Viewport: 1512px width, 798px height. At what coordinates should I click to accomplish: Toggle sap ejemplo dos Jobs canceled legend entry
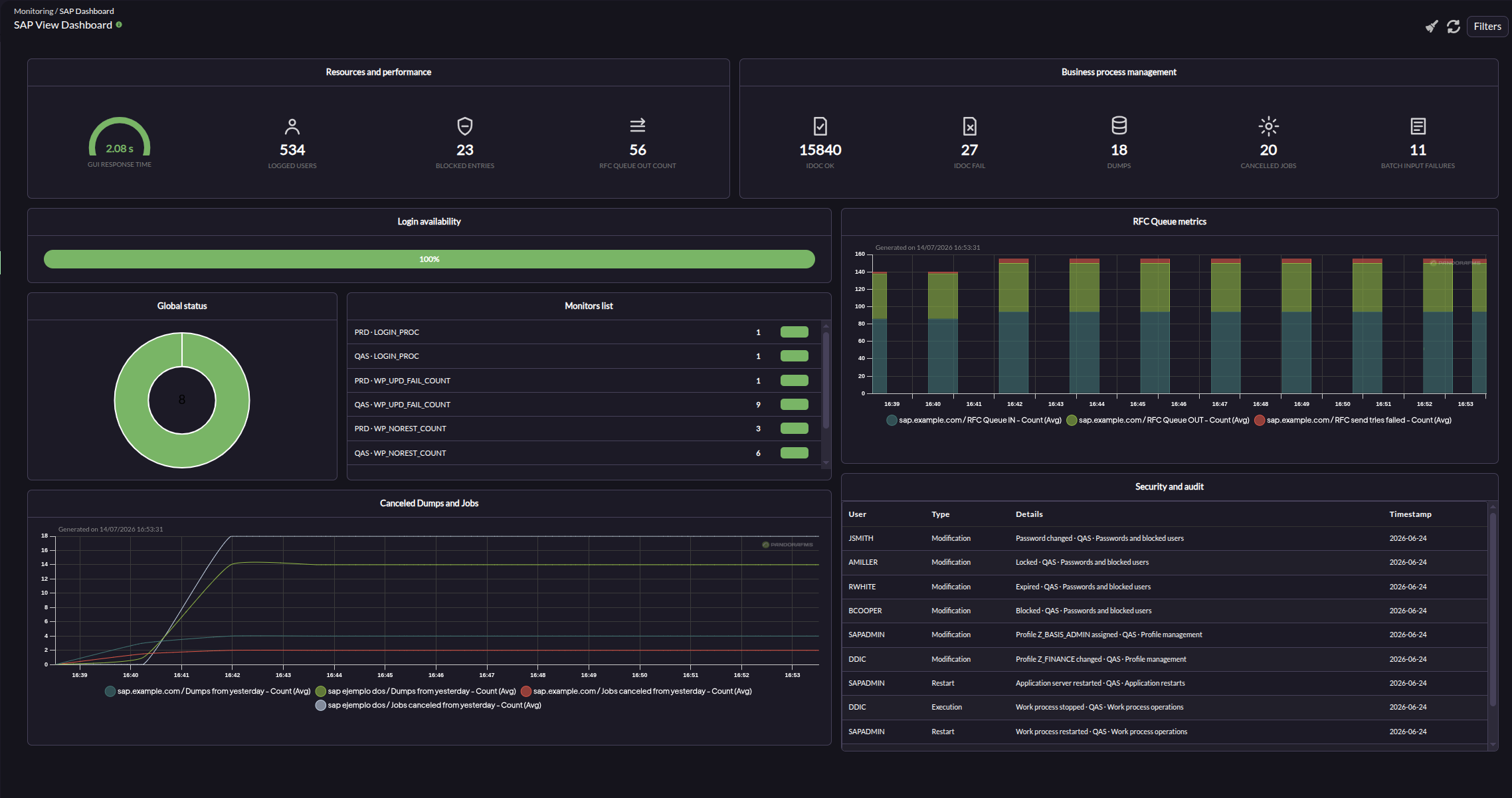pos(428,705)
